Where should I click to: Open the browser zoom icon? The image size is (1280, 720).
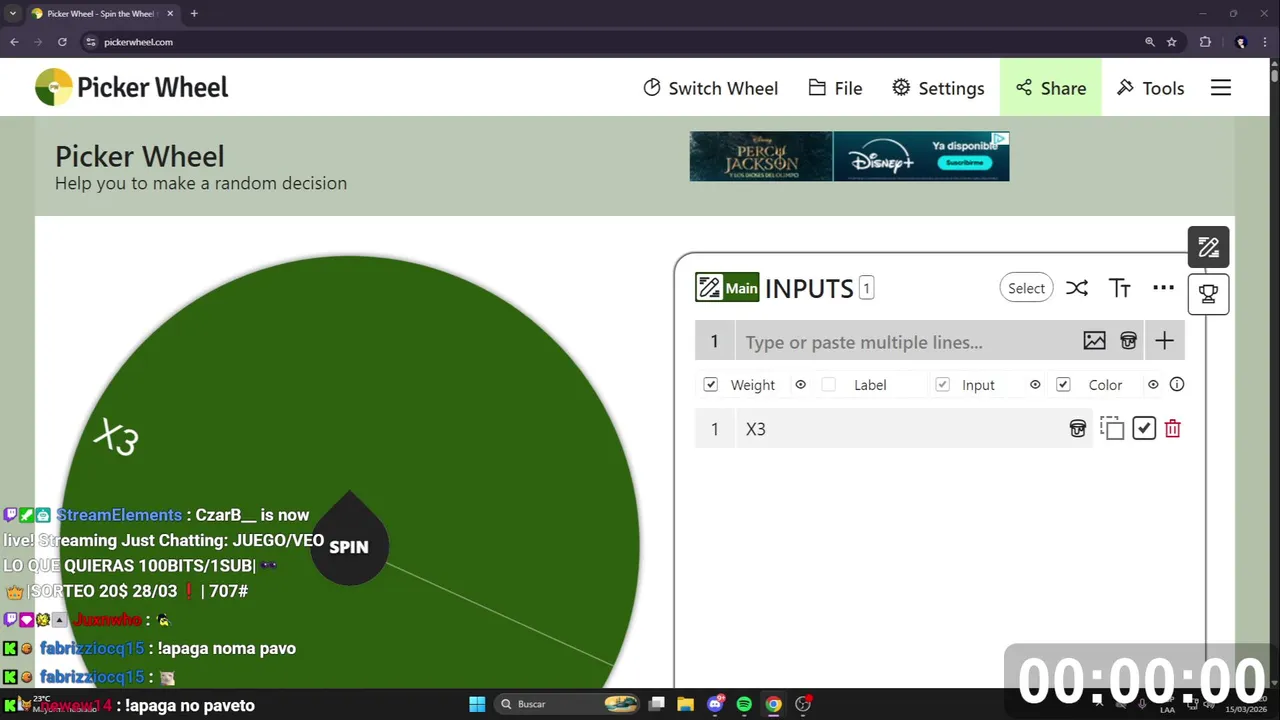pyautogui.click(x=1150, y=42)
